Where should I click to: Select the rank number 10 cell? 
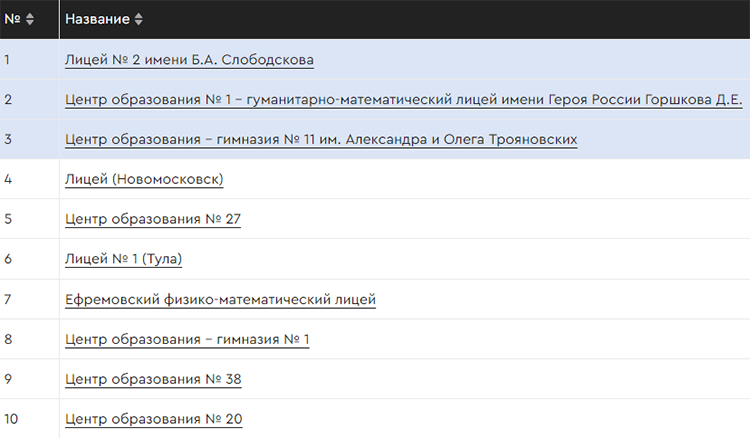11,420
